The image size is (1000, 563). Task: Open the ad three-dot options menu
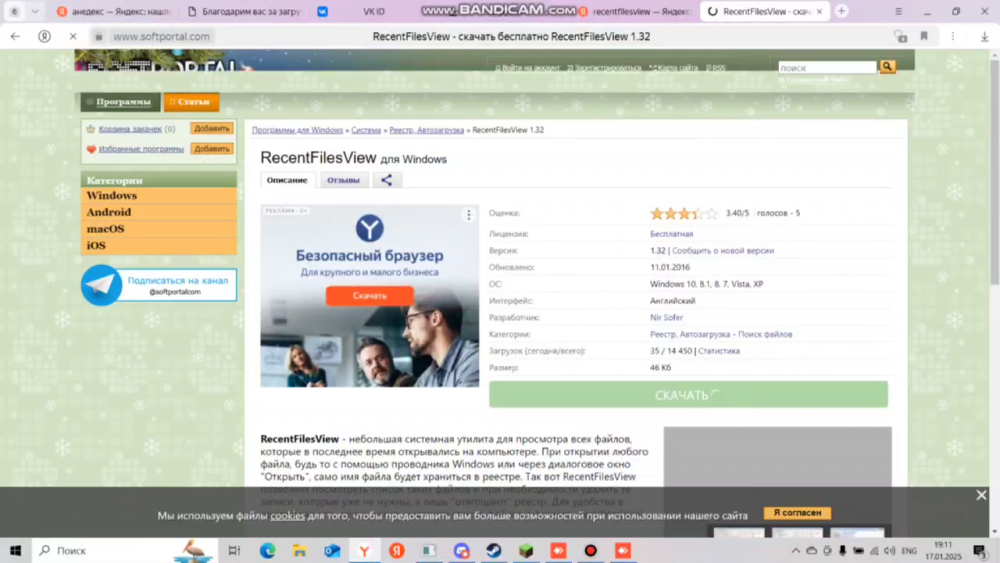click(469, 215)
